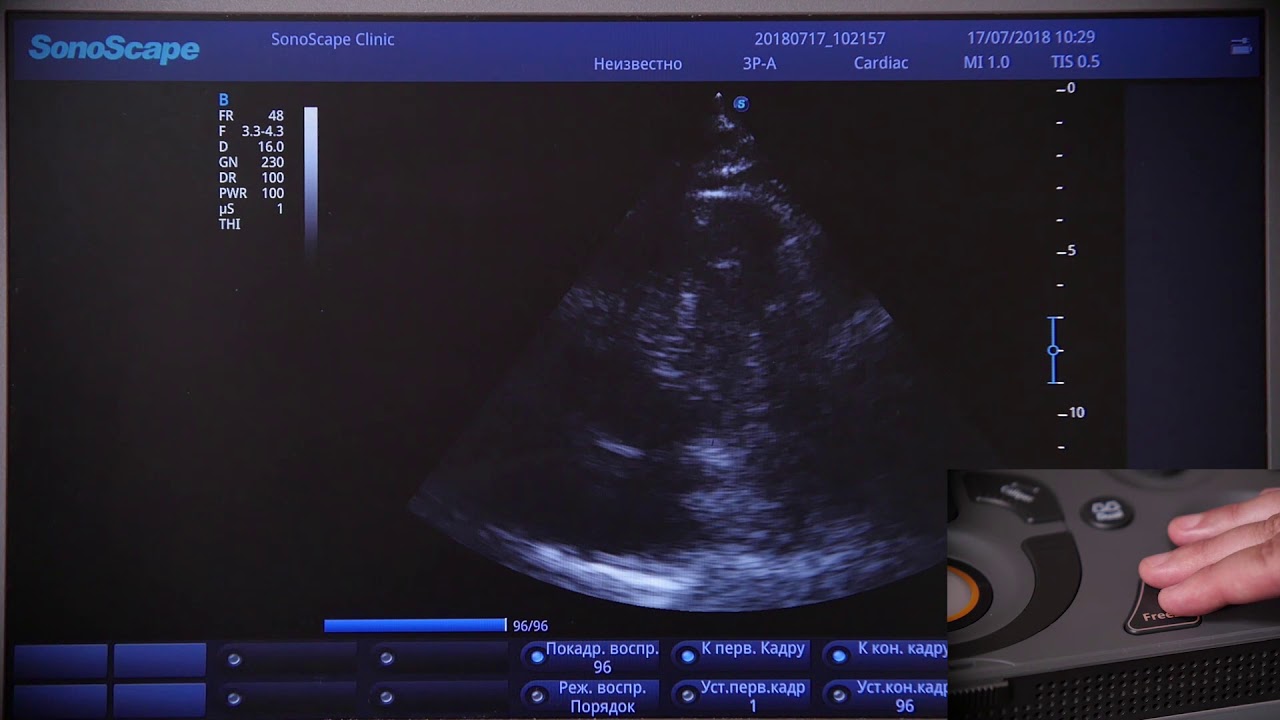Image resolution: width=1280 pixels, height=720 pixels.
Task: Click the knob icon beside Покадр. воспр.
Action: pyautogui.click(x=538, y=657)
